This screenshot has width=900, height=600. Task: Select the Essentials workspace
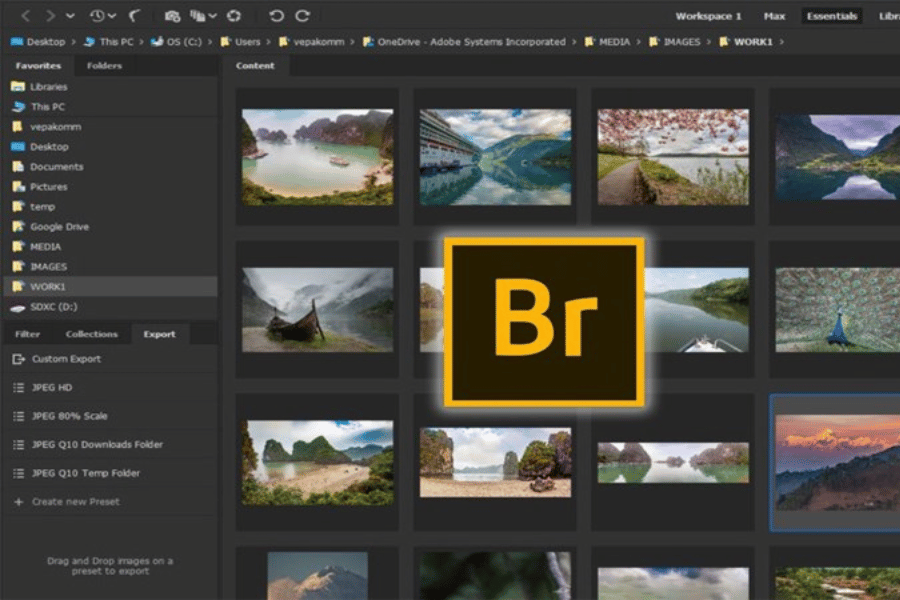pos(830,16)
